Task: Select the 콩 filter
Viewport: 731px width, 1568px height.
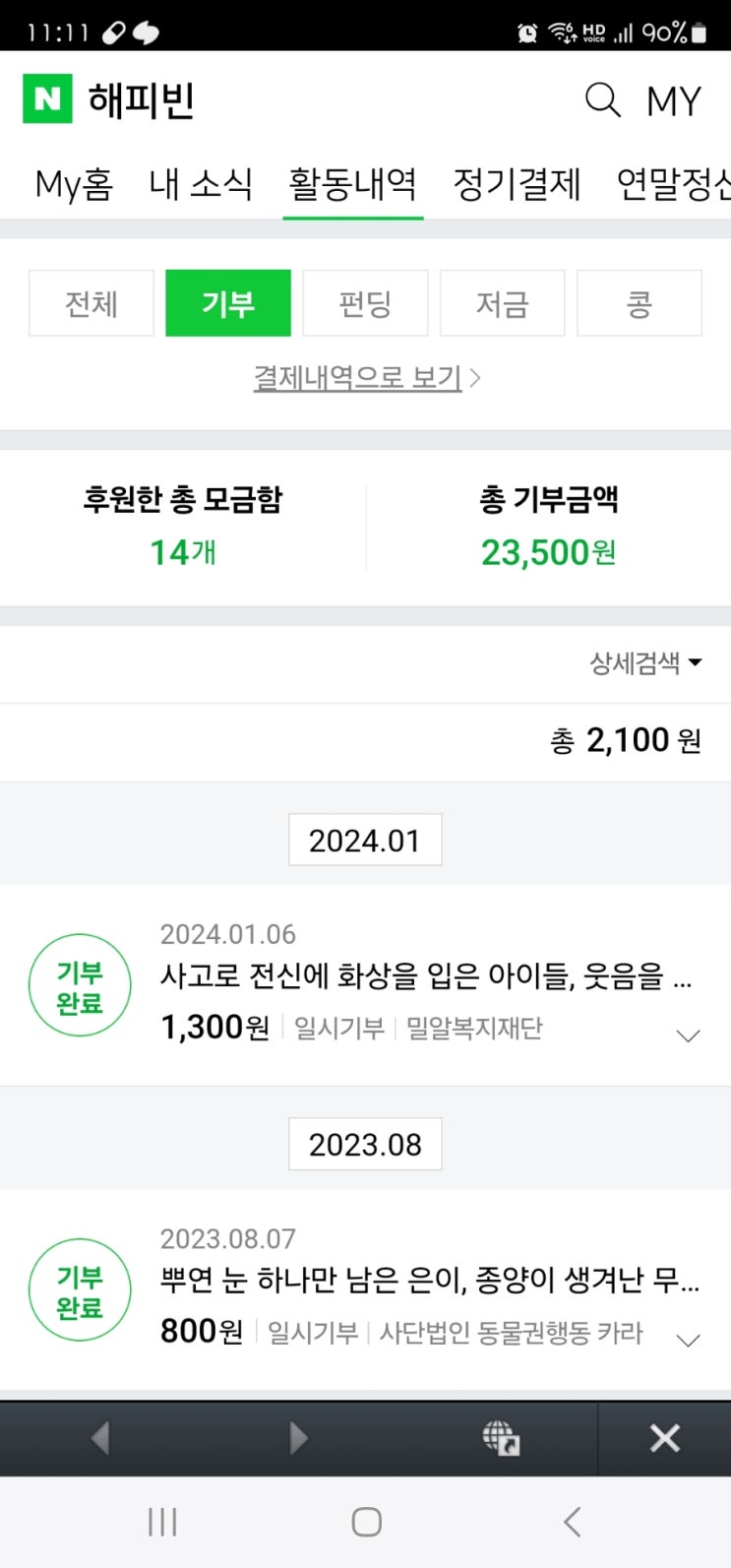Action: pos(640,303)
